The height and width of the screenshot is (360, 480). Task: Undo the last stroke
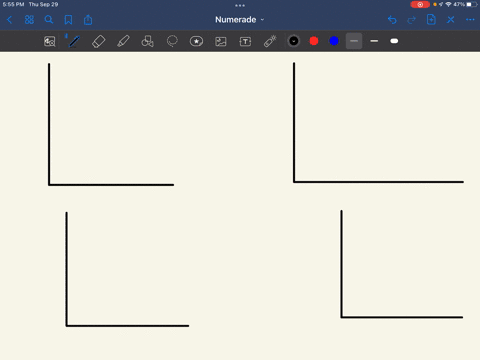392,20
